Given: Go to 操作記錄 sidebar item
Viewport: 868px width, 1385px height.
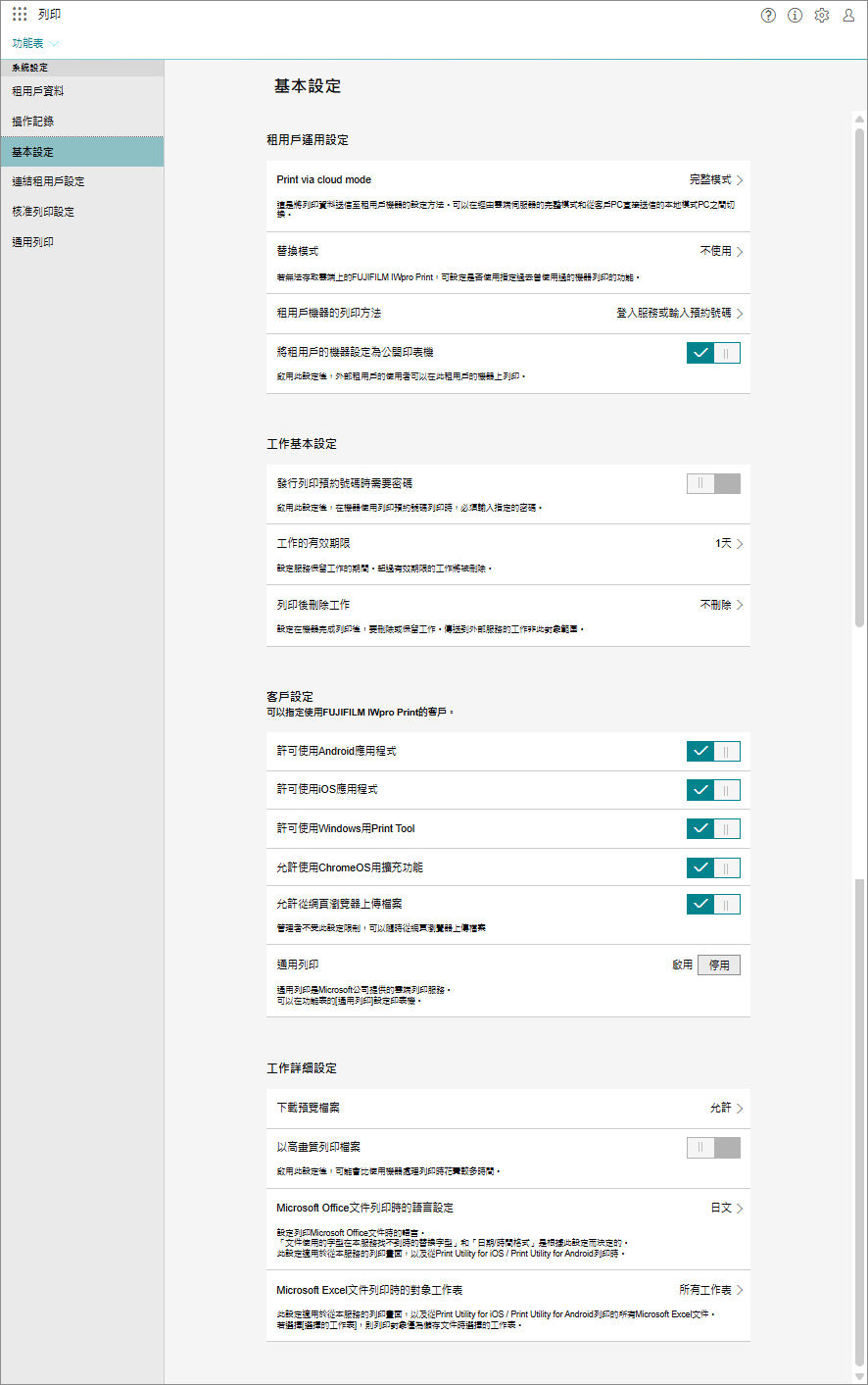Looking at the screenshot, I should point(33,122).
